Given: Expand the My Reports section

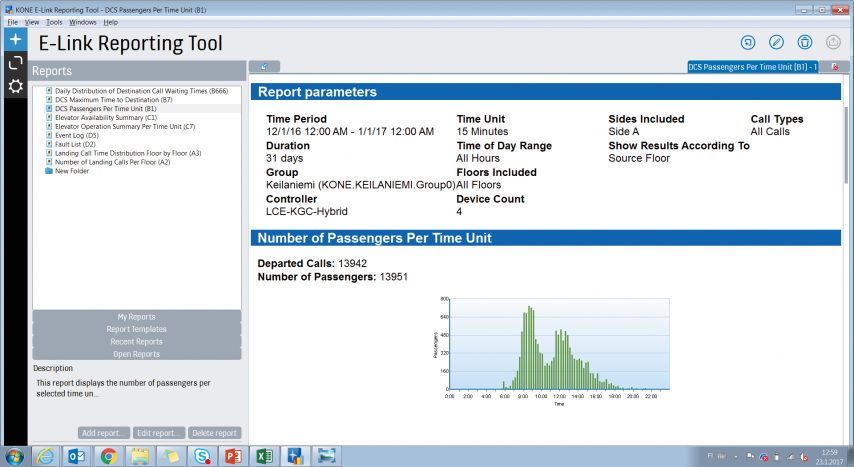Looking at the screenshot, I should [x=137, y=316].
